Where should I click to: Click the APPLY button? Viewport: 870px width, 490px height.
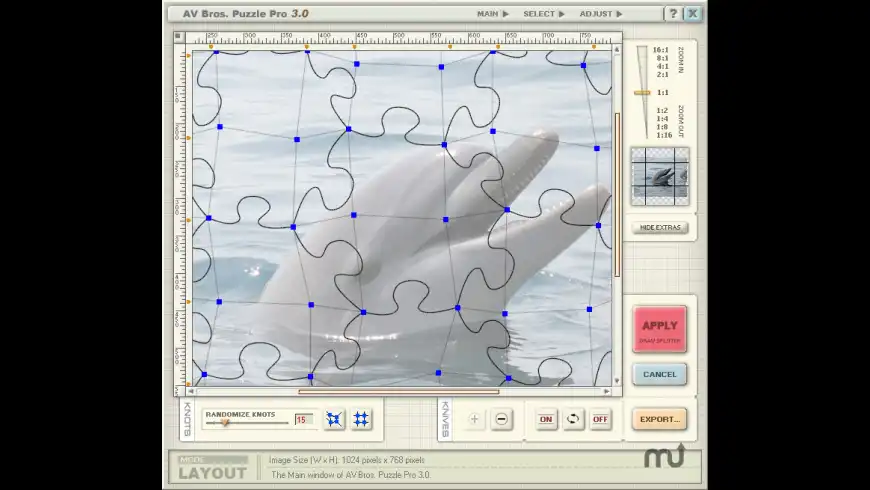[660, 330]
